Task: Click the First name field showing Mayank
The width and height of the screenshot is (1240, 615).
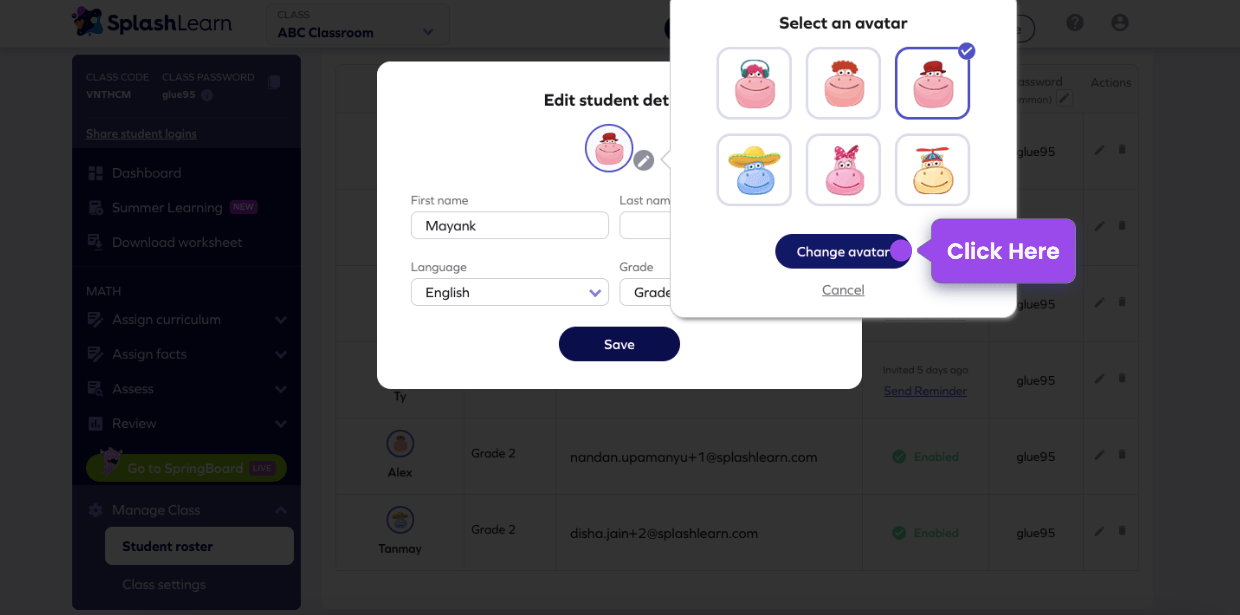Action: tap(509, 225)
